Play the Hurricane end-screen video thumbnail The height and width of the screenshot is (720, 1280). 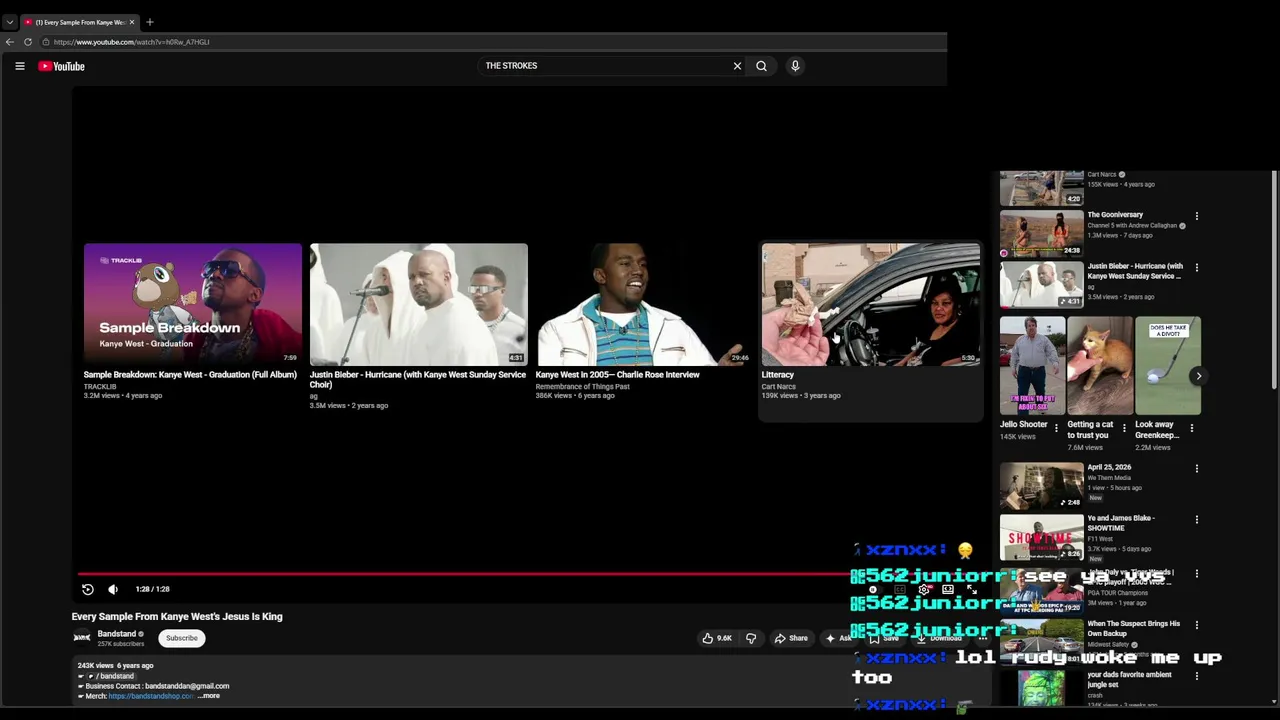click(418, 304)
